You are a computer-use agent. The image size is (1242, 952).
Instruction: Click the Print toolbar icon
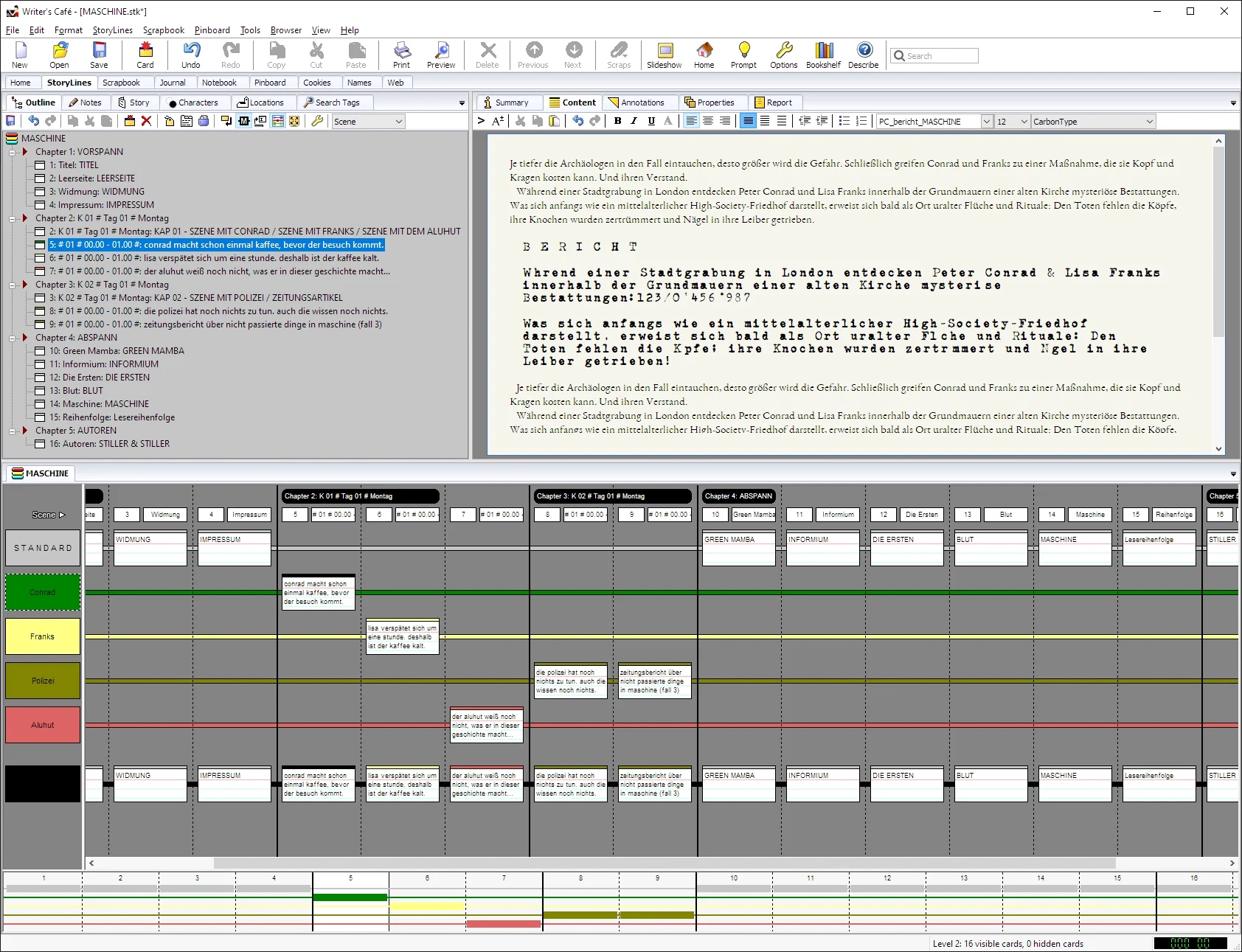401,55
